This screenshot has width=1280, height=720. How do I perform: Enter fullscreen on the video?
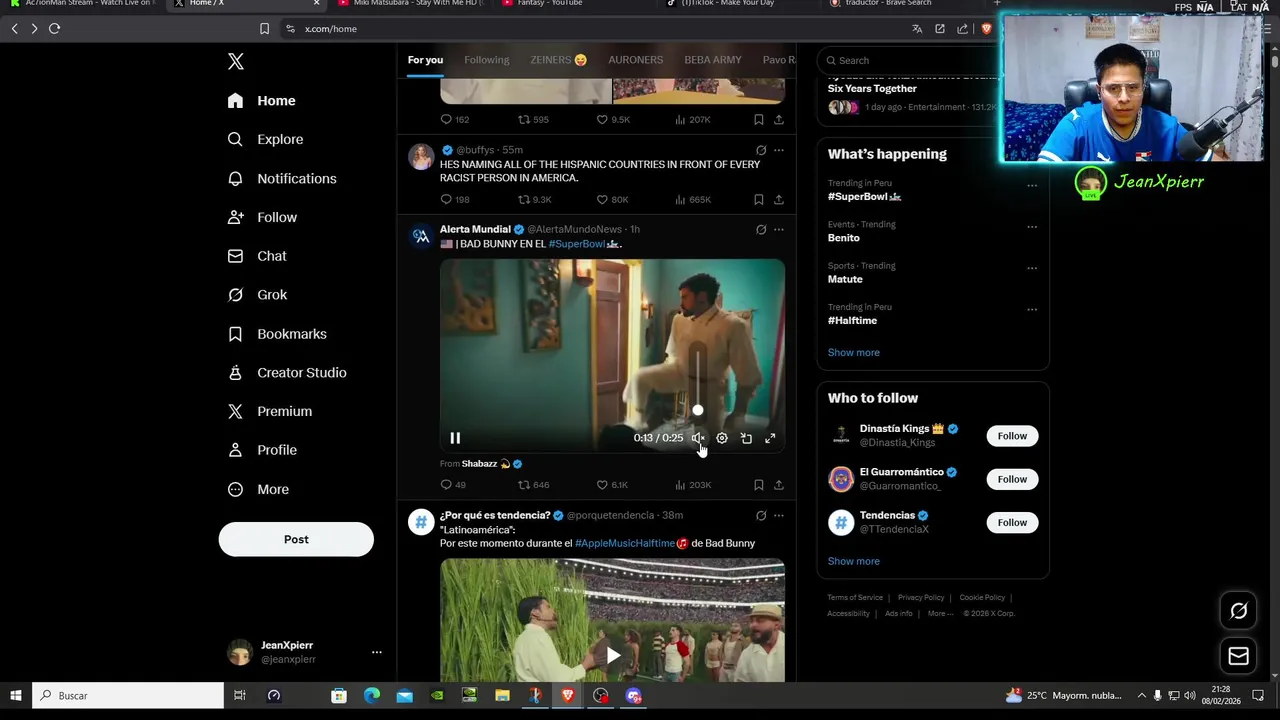click(770, 438)
